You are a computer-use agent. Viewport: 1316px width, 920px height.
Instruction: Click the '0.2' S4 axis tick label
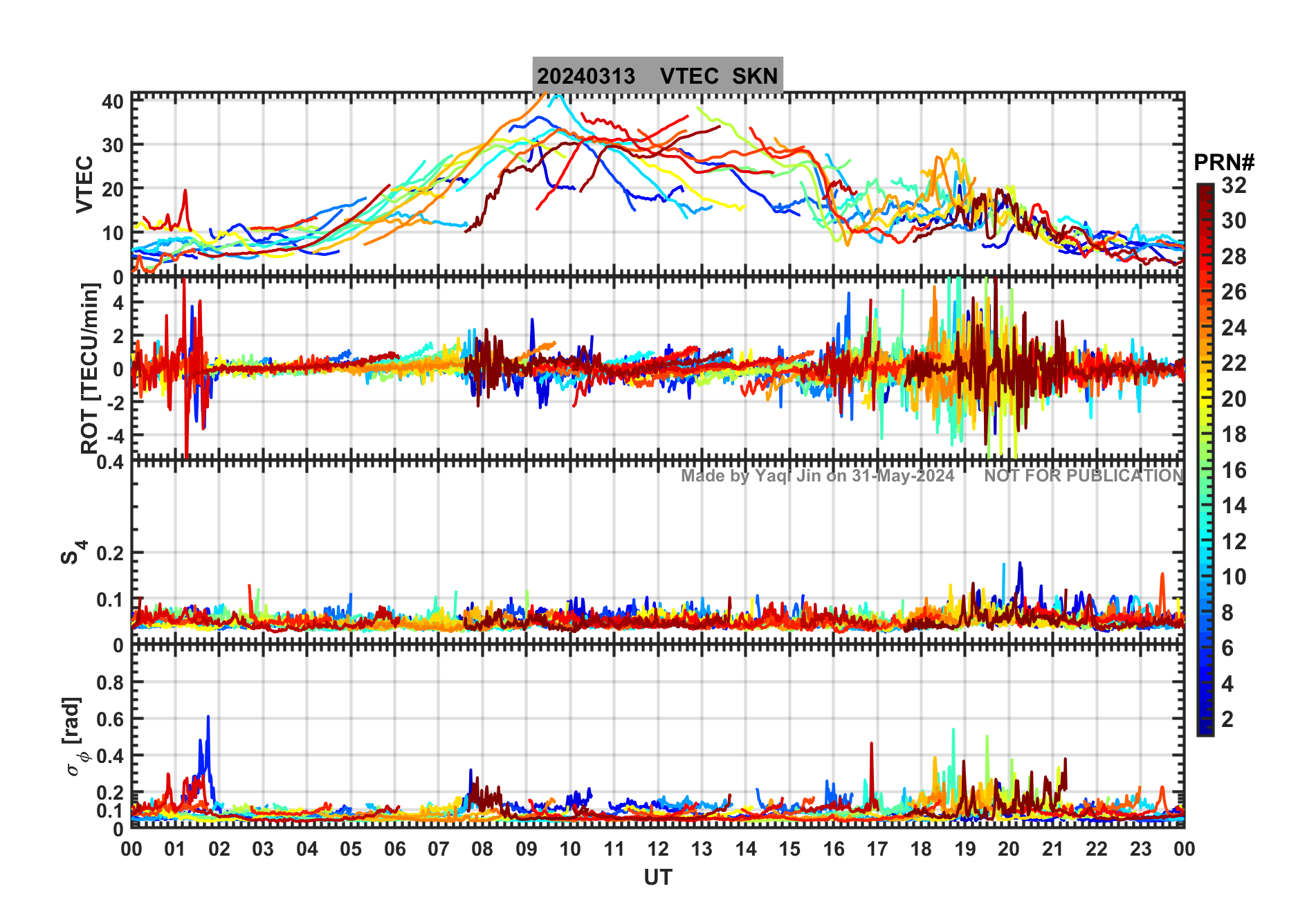click(110, 553)
